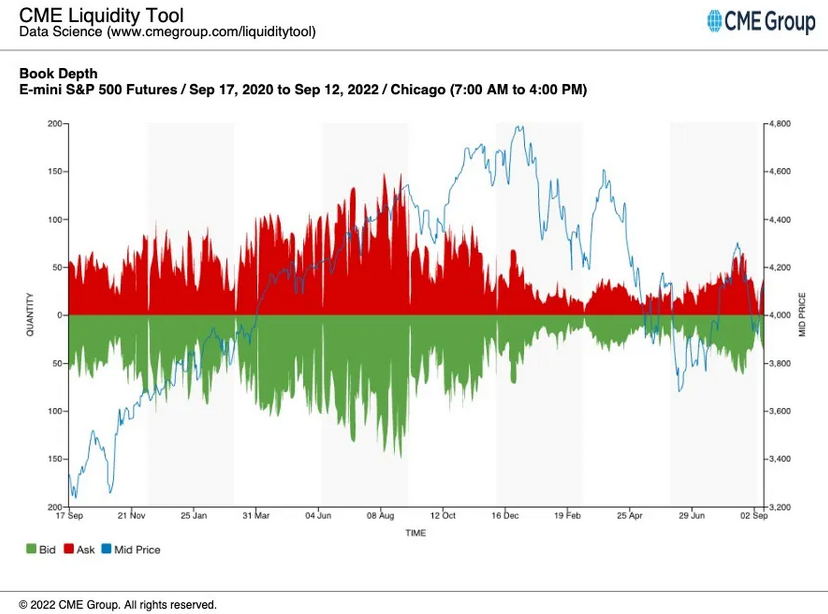Click the 17 Sep label on time axis

pyautogui.click(x=68, y=515)
